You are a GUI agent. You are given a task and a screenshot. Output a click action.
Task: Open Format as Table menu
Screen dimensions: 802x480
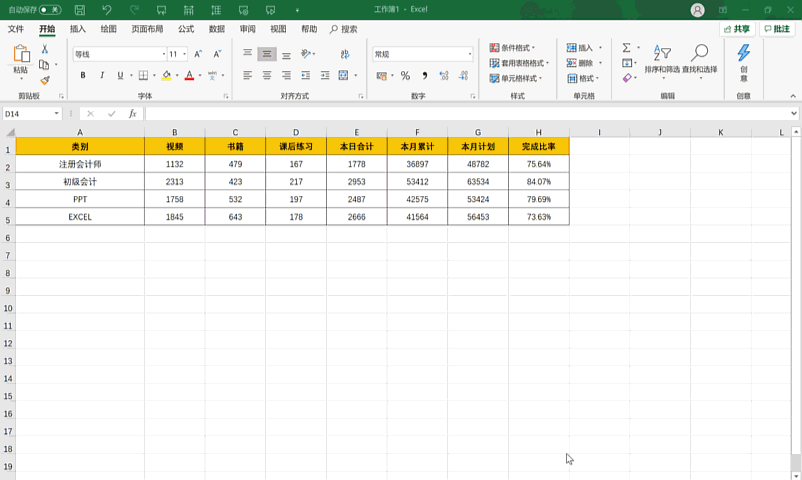pos(519,63)
